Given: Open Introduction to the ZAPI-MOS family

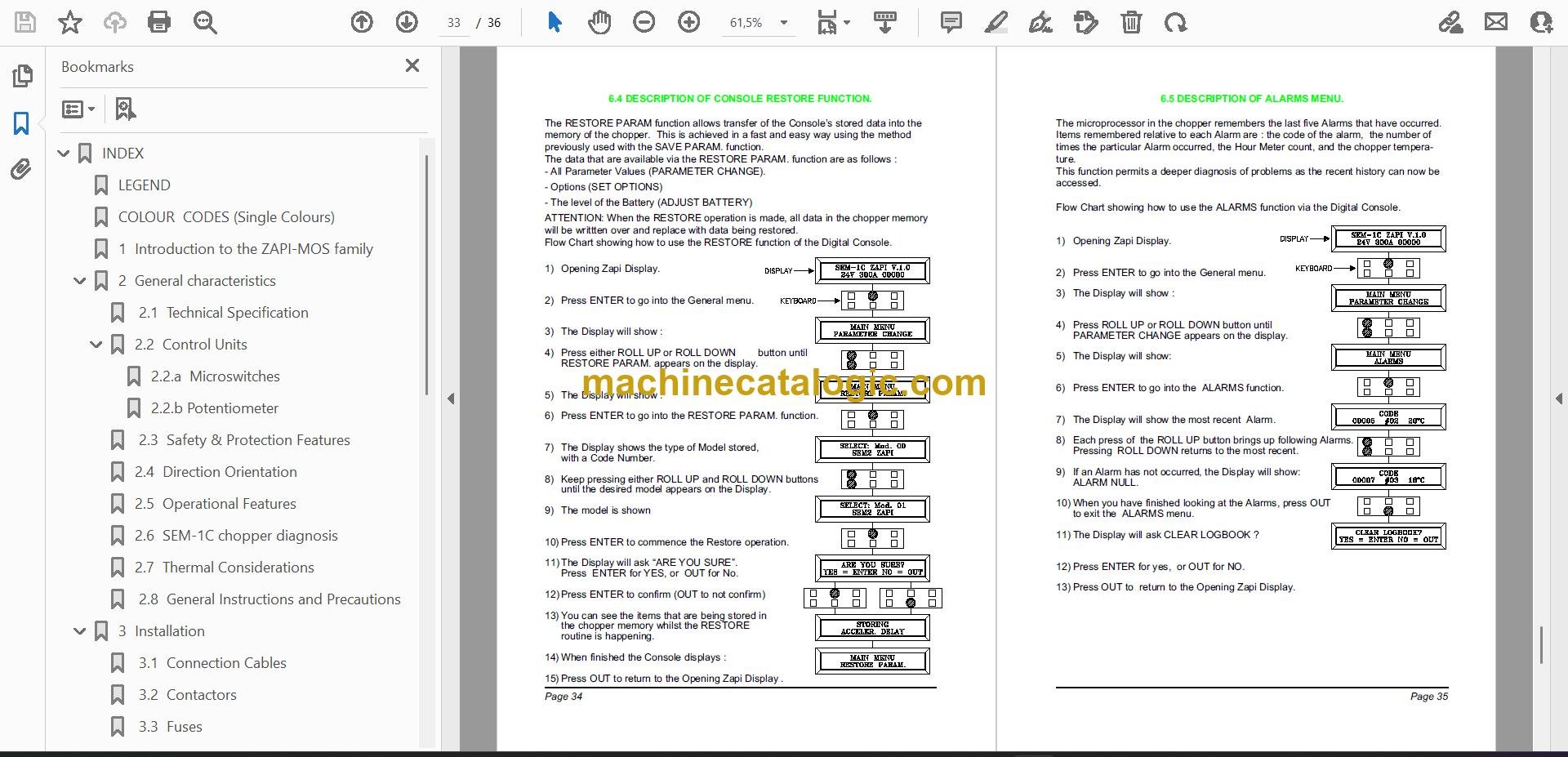Looking at the screenshot, I should (x=245, y=249).
